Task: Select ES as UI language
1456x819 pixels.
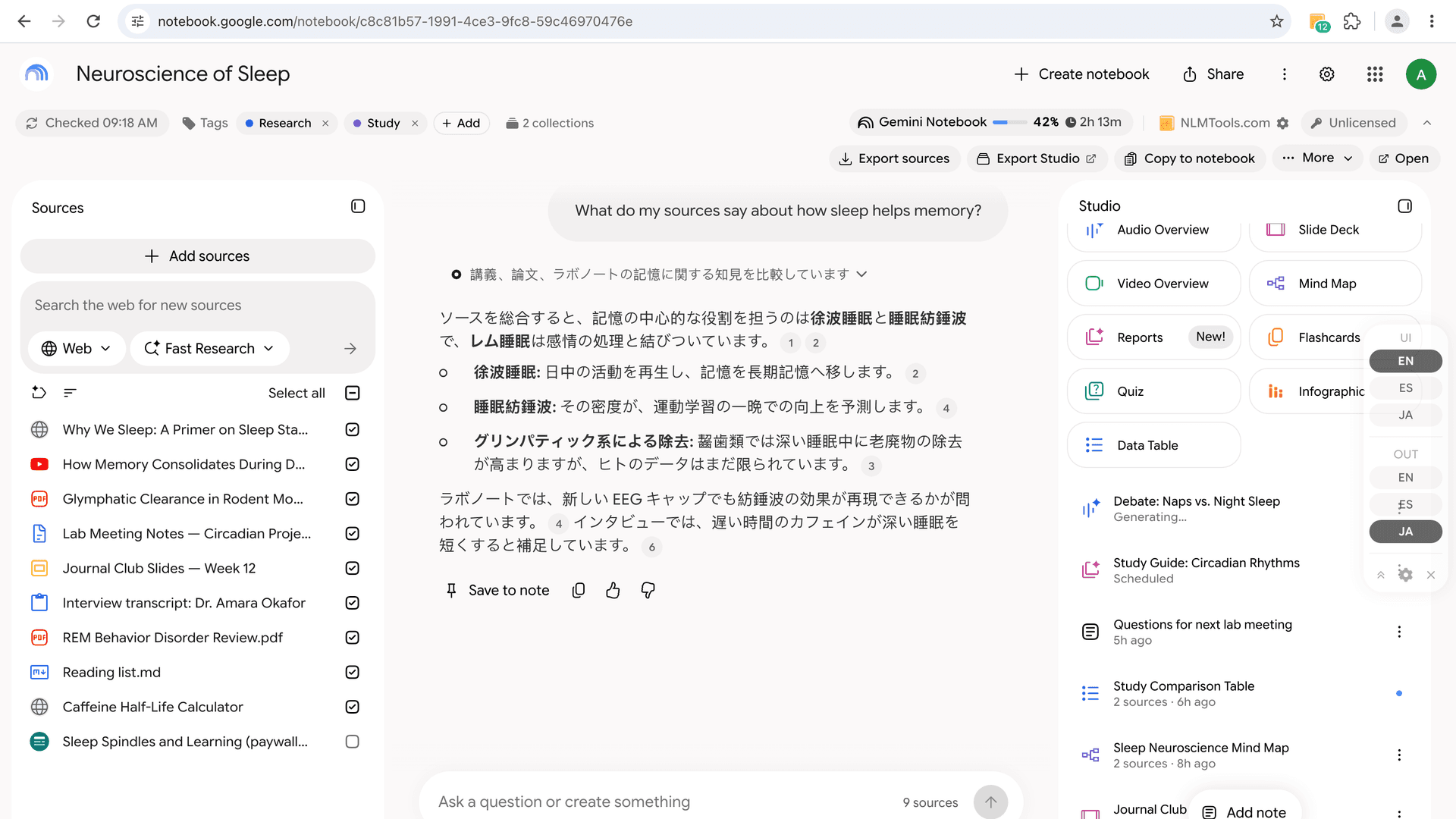Action: (x=1405, y=388)
